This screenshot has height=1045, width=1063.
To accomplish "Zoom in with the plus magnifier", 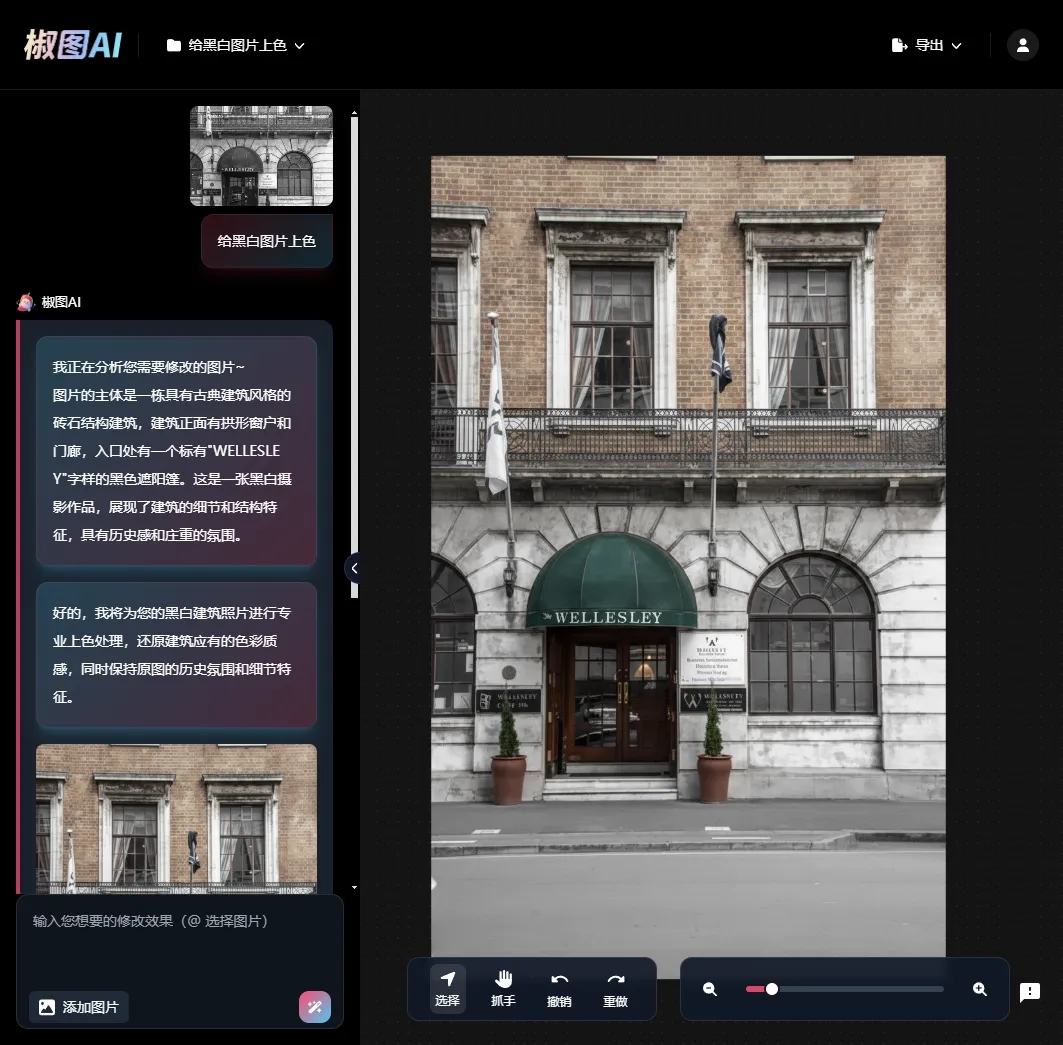I will [980, 989].
